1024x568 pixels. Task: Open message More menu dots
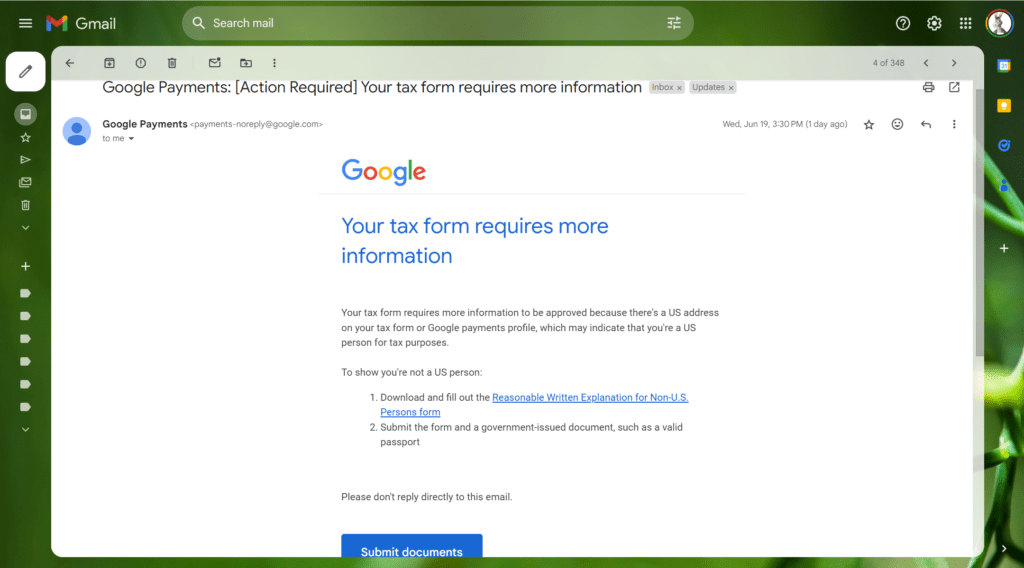click(953, 124)
